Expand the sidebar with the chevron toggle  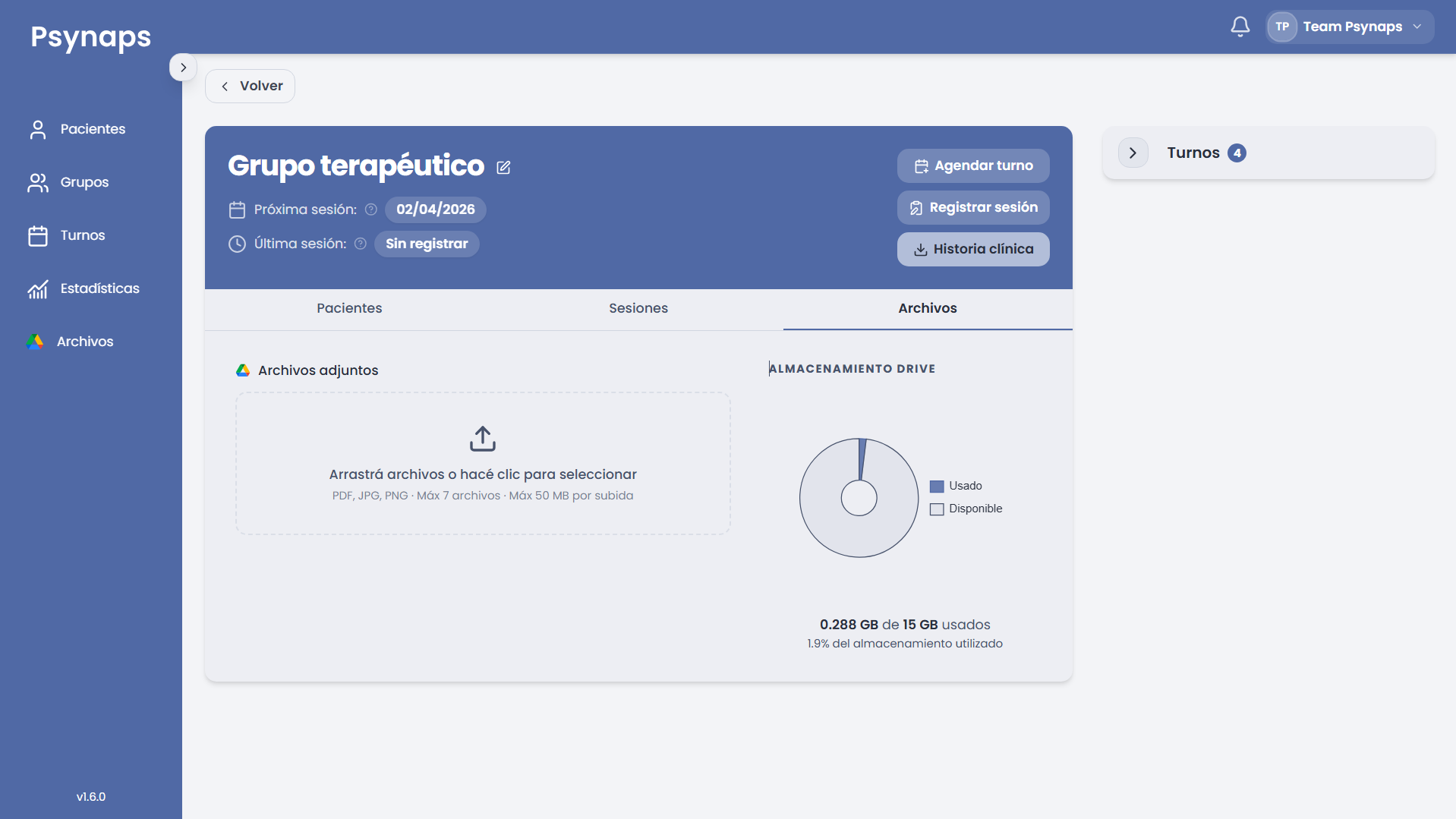click(183, 68)
